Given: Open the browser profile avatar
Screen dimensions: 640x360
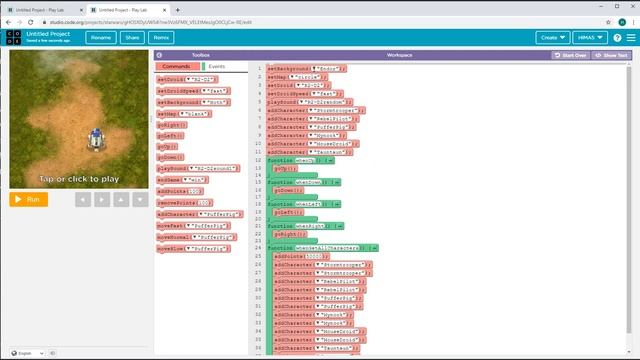Looking at the screenshot, I should pyautogui.click(x=622, y=22).
